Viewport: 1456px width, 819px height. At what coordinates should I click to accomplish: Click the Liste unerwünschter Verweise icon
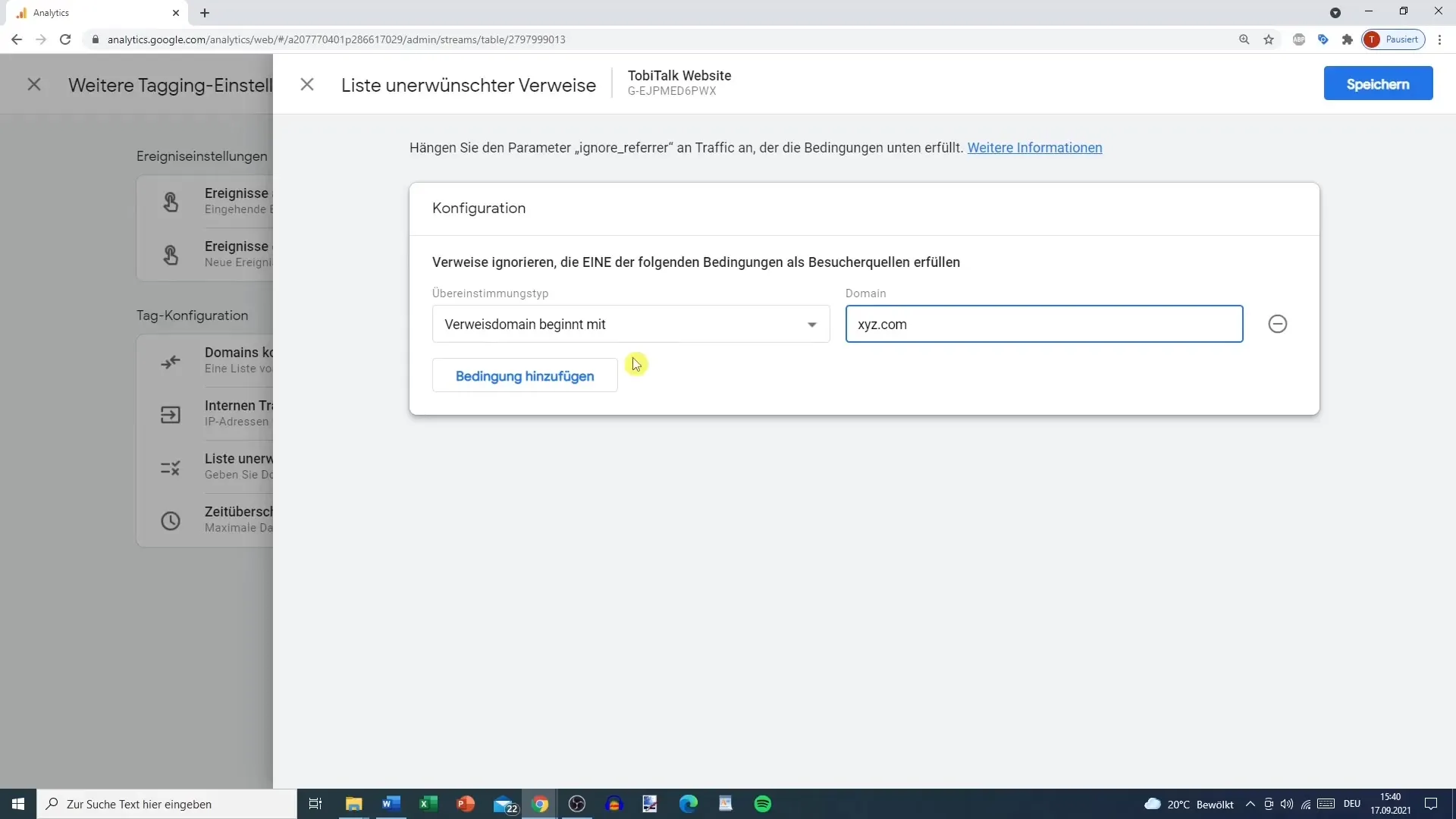(169, 466)
